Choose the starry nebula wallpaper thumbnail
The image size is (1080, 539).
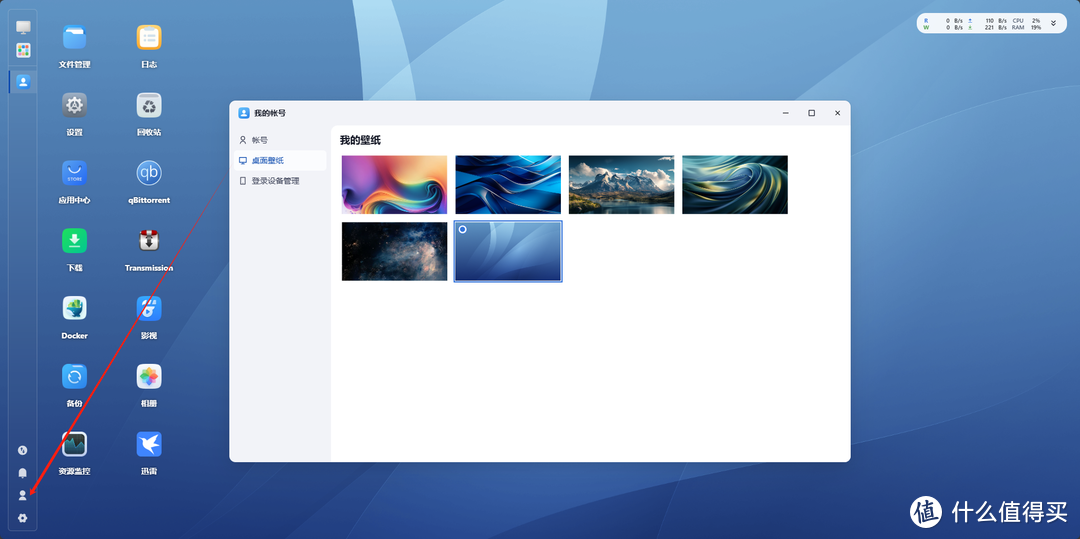tap(395, 251)
